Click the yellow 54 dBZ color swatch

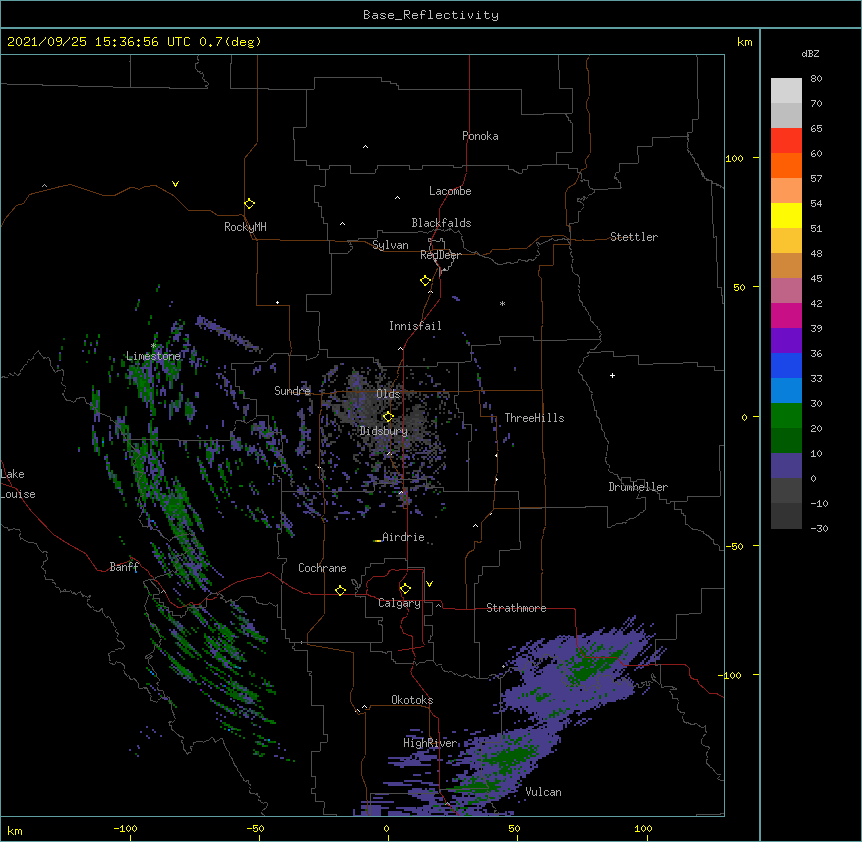point(786,216)
